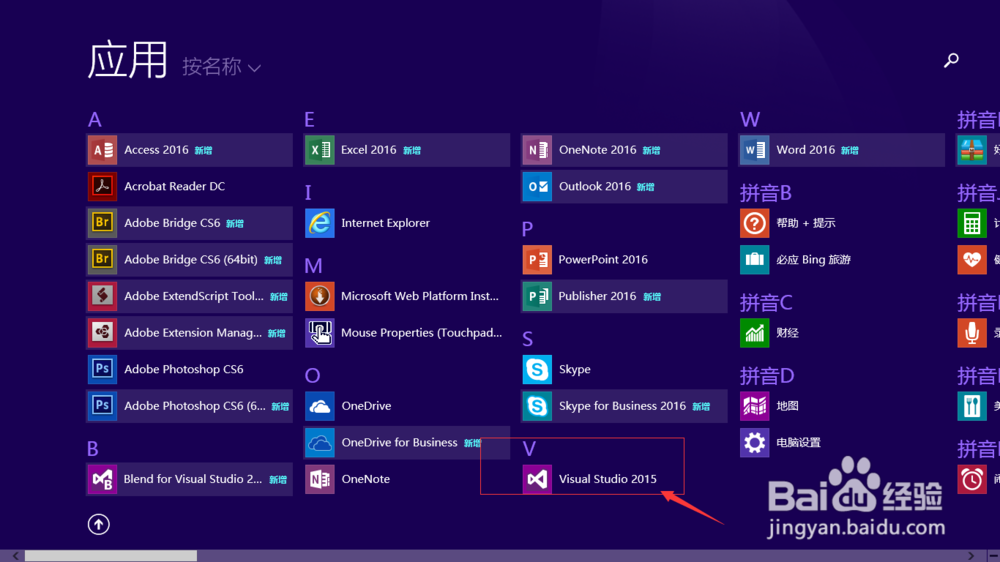
Task: Launch the OneNote 2016 icon
Action: pos(537,150)
